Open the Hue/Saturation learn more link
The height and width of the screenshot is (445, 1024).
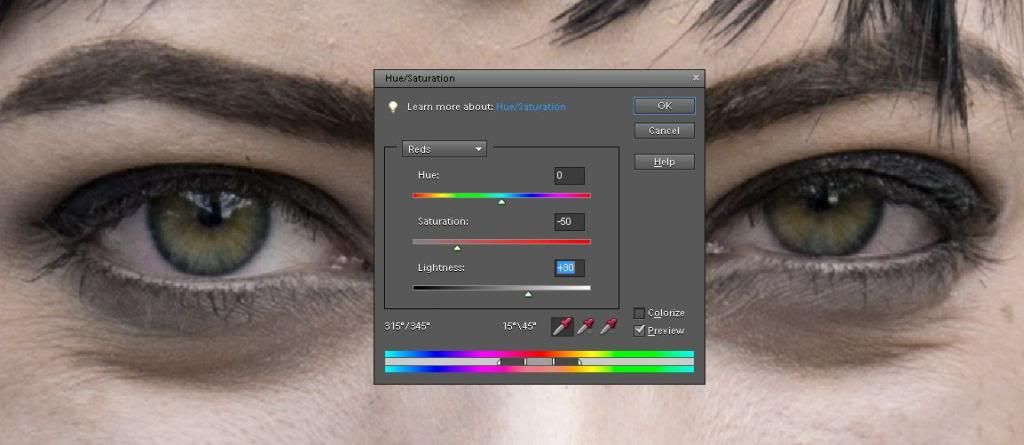[531, 107]
